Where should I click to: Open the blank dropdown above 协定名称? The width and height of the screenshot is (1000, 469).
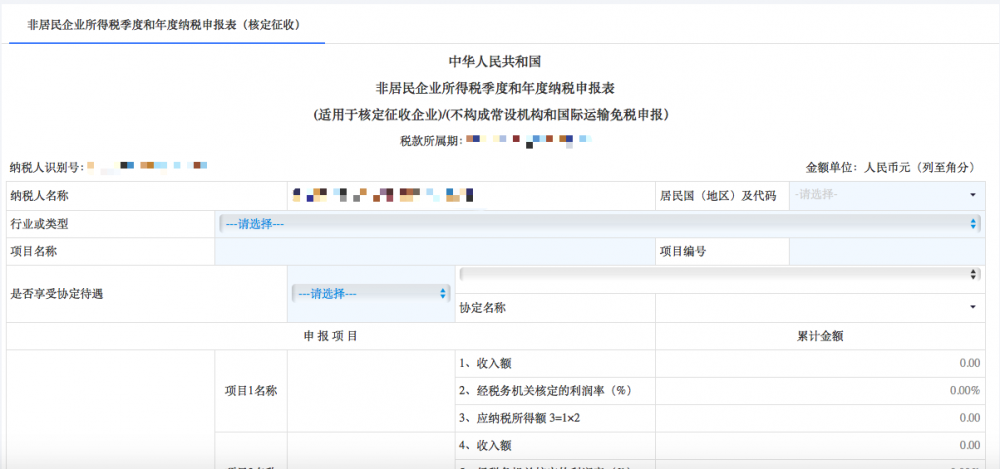pyautogui.click(x=718, y=274)
